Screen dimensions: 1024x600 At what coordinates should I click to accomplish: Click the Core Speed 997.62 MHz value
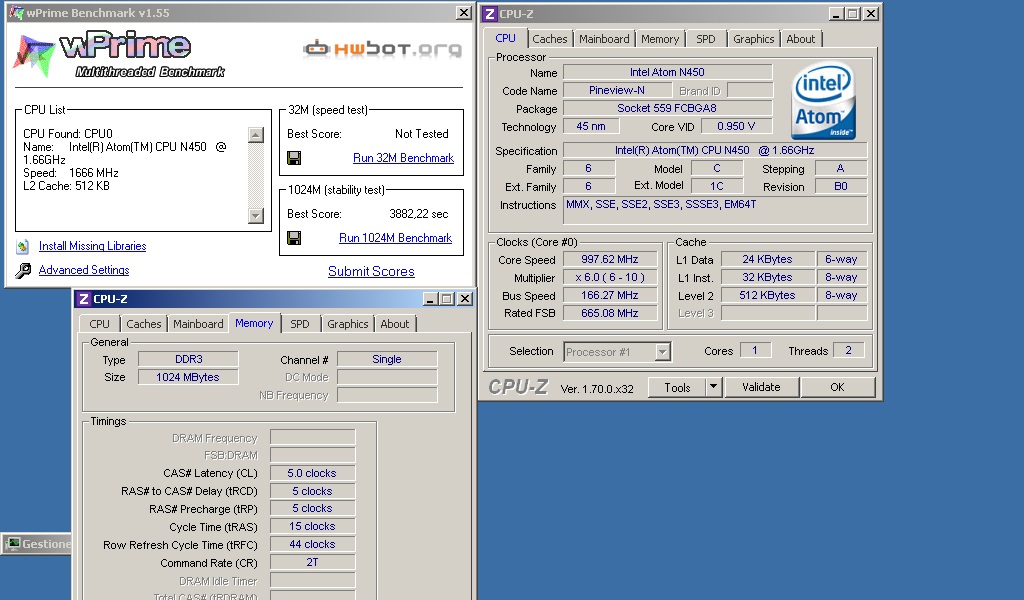tap(609, 259)
